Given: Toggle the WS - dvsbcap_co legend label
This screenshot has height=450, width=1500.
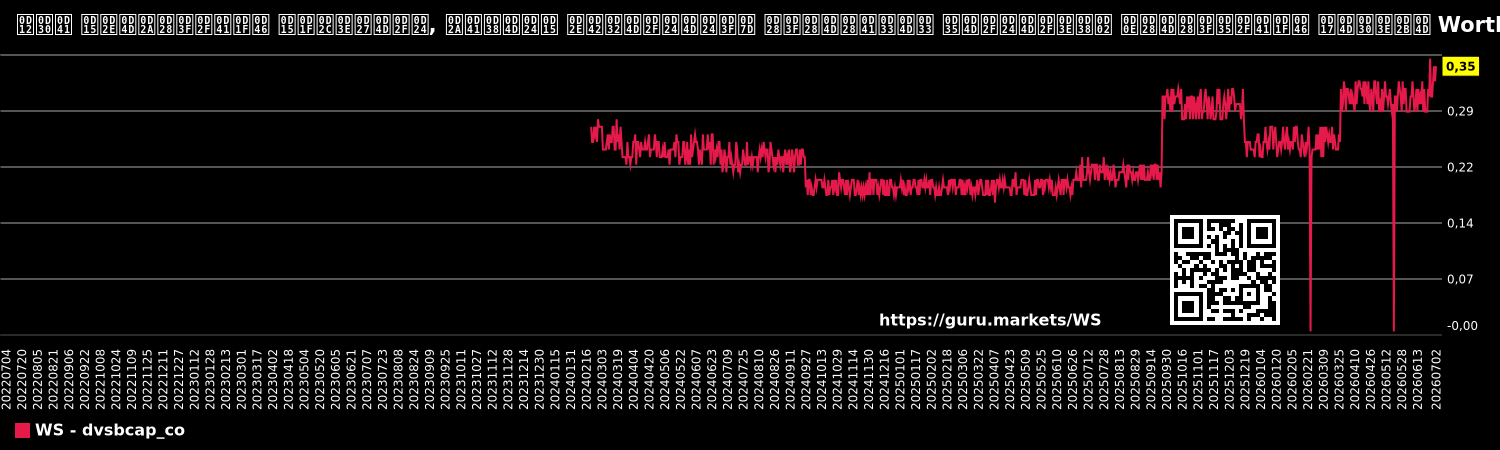Looking at the screenshot, I should click(110, 430).
